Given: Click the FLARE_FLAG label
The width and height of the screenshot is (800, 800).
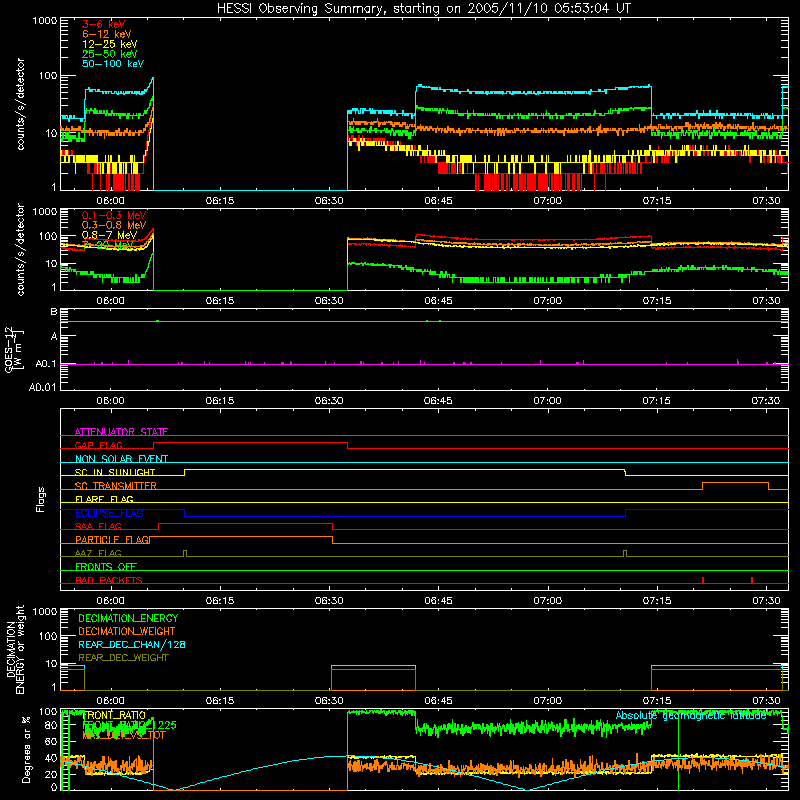Looking at the screenshot, I should pyautogui.click(x=104, y=499).
